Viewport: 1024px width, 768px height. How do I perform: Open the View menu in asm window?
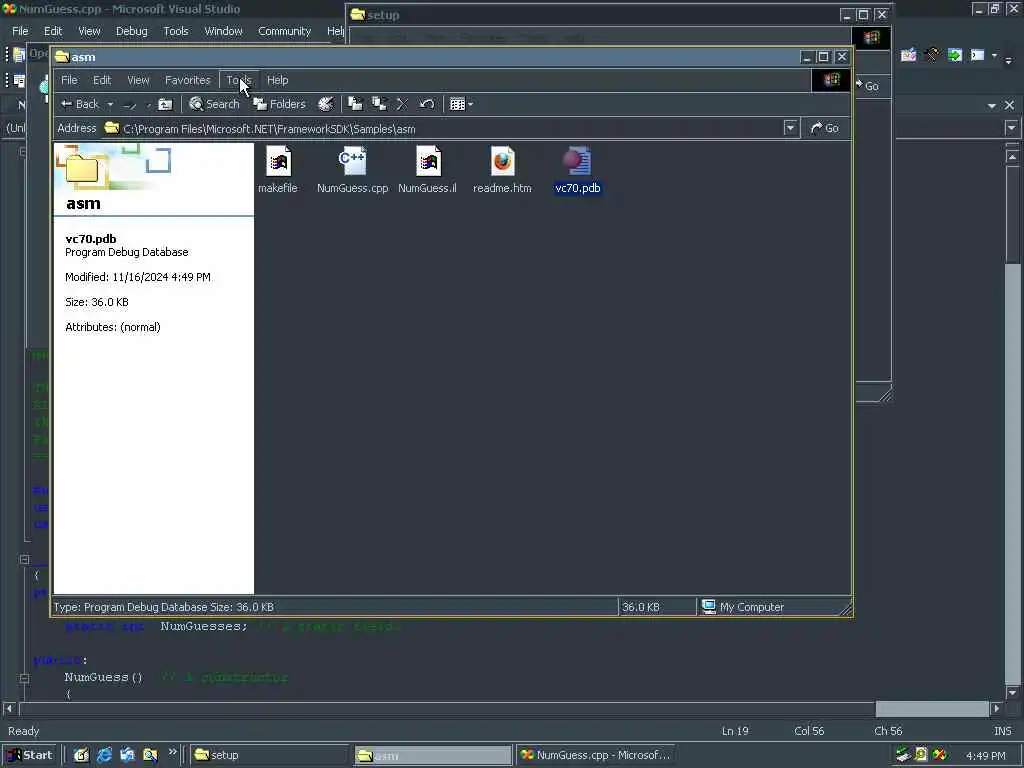click(x=138, y=80)
